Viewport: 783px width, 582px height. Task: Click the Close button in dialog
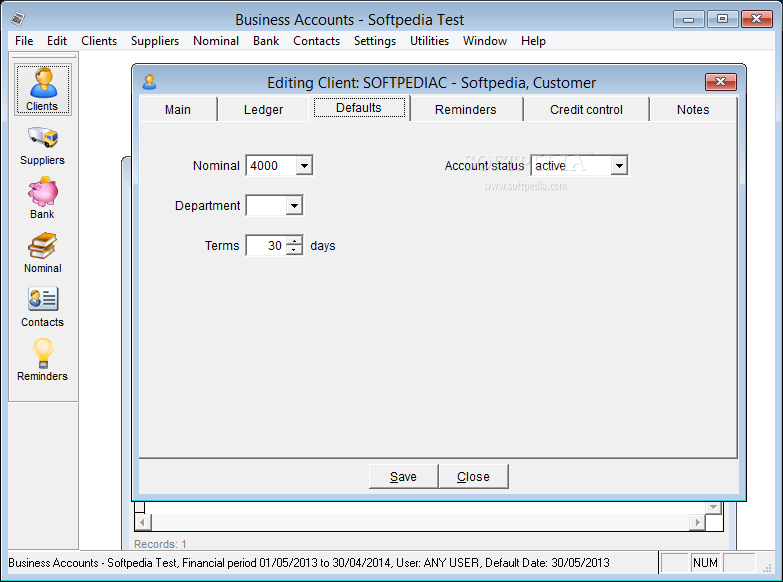point(473,477)
